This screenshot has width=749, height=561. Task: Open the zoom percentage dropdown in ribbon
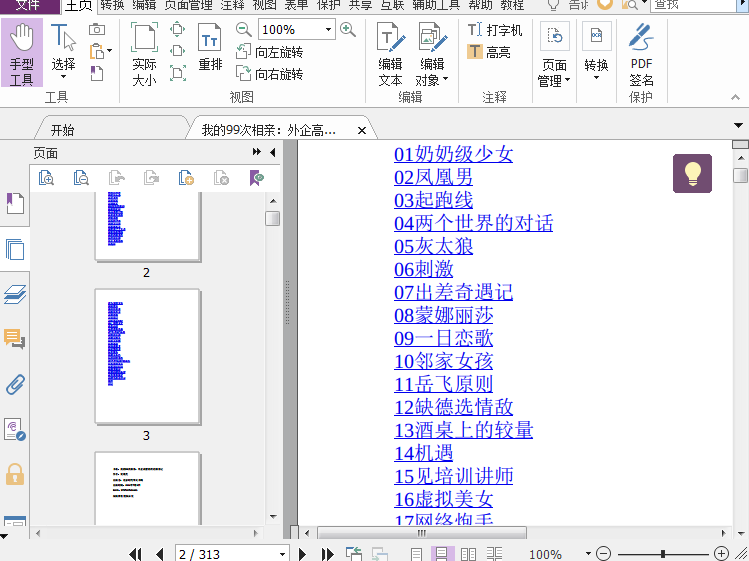(327, 30)
